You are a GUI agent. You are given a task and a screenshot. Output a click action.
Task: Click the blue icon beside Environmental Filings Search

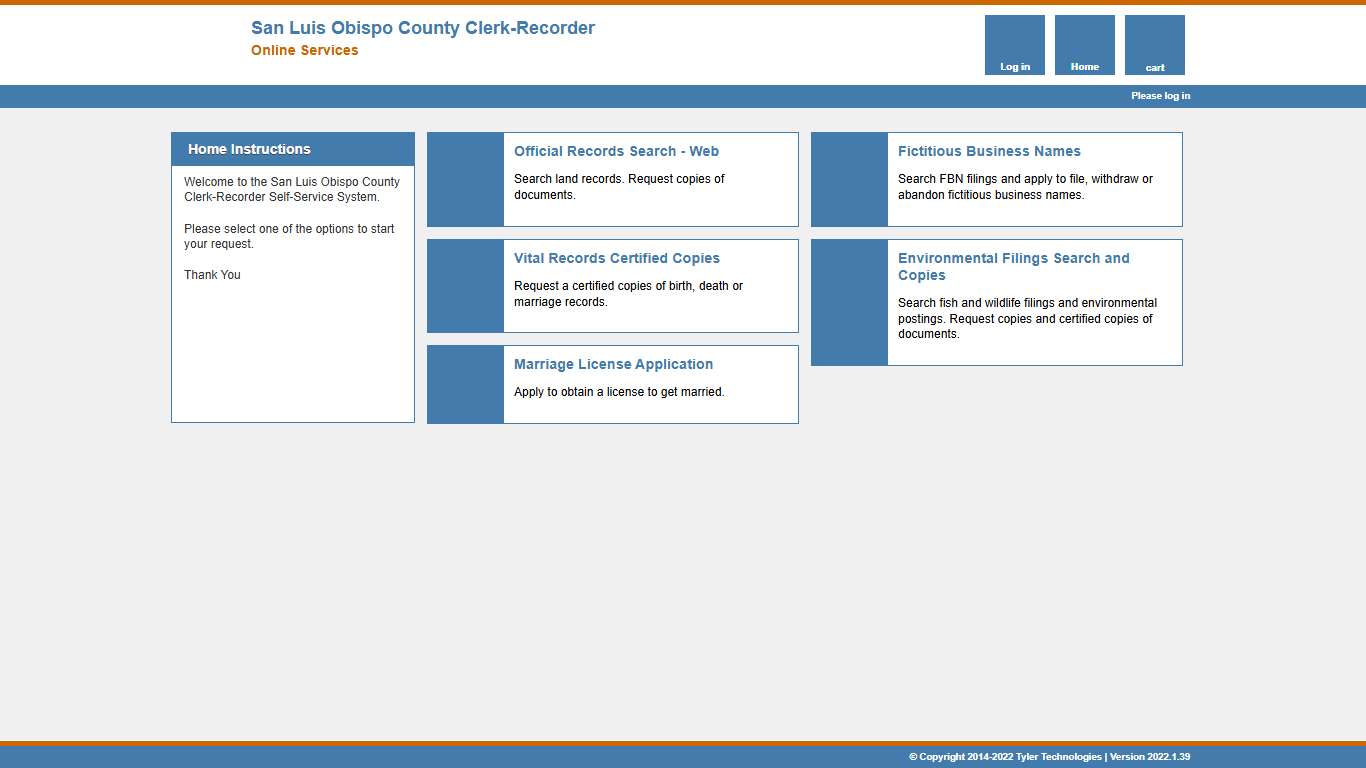point(849,303)
